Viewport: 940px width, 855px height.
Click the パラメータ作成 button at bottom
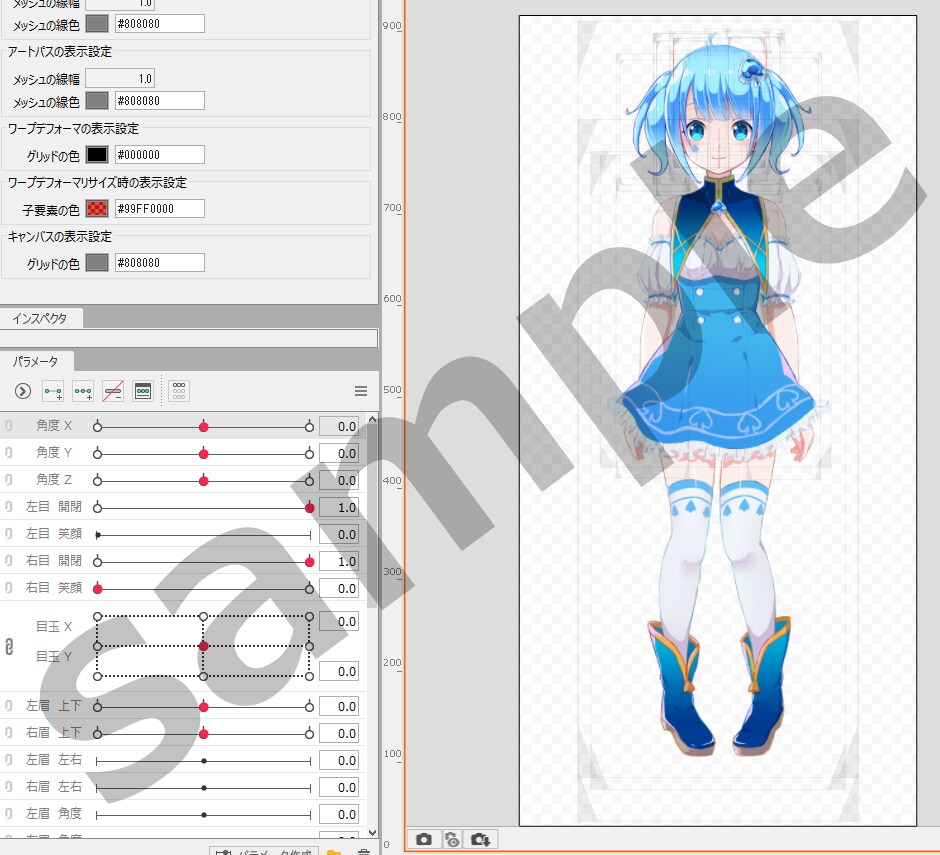(x=264, y=851)
